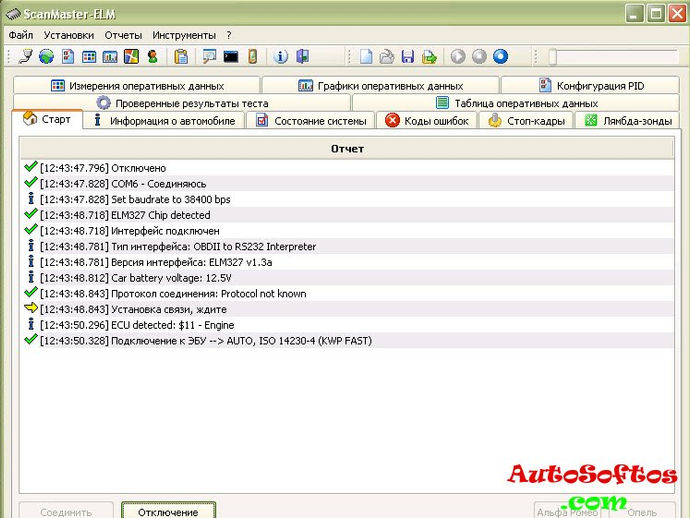Open the Коды ошибок tab
This screenshot has width=690, height=518.
point(427,121)
